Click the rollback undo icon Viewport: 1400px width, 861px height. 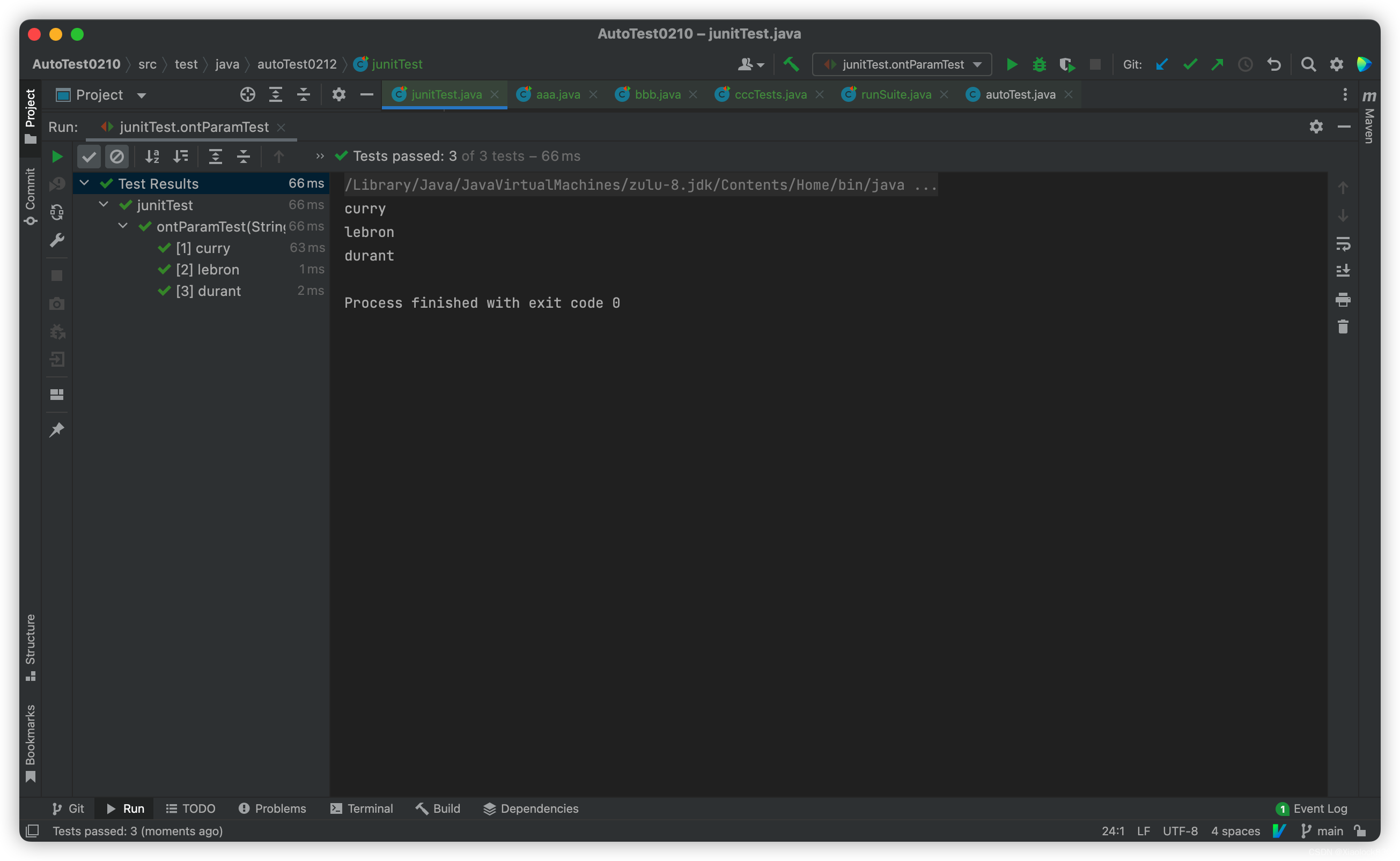coord(1274,64)
